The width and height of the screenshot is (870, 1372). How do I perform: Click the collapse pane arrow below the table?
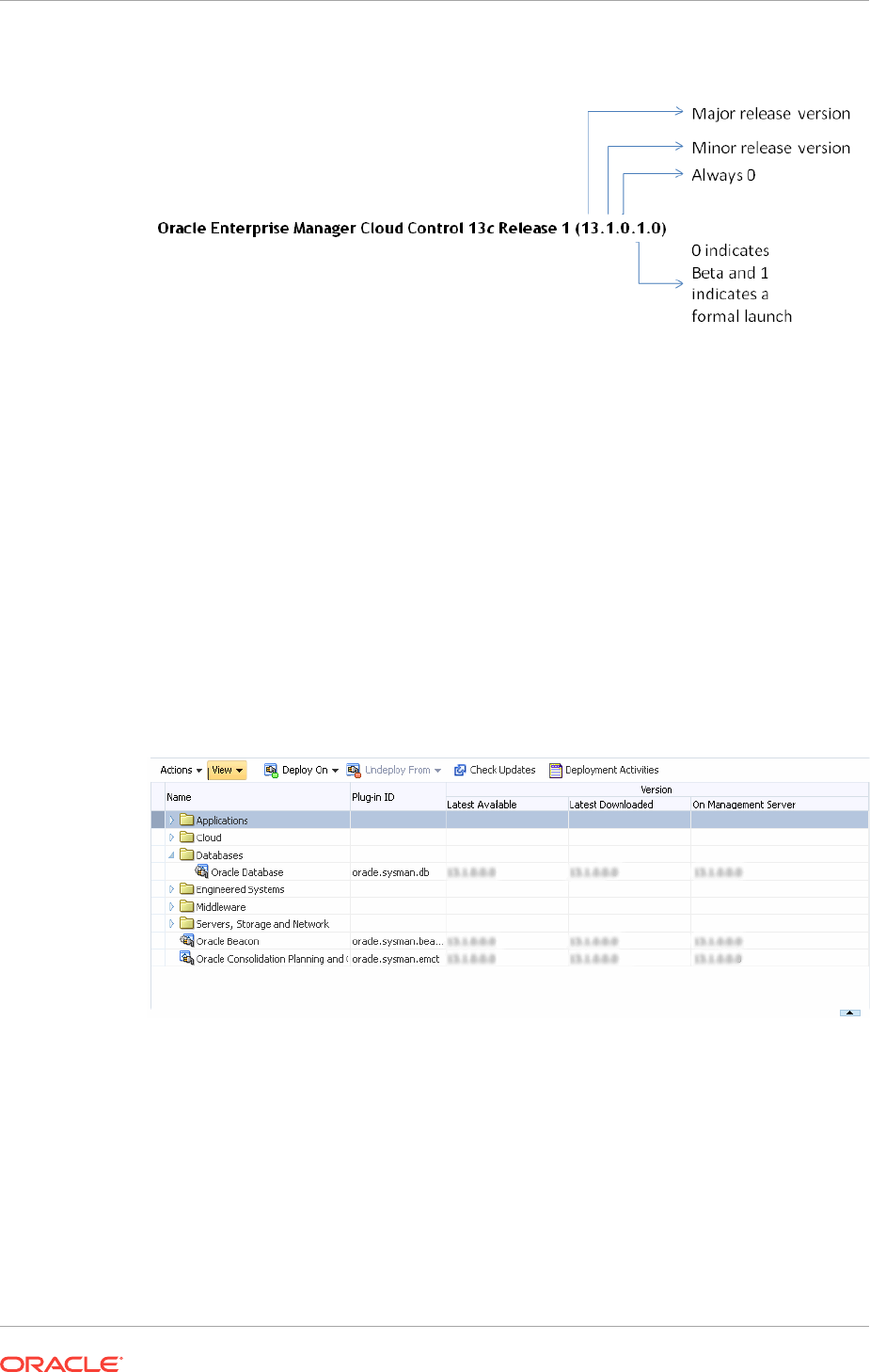pyautogui.click(x=850, y=1013)
